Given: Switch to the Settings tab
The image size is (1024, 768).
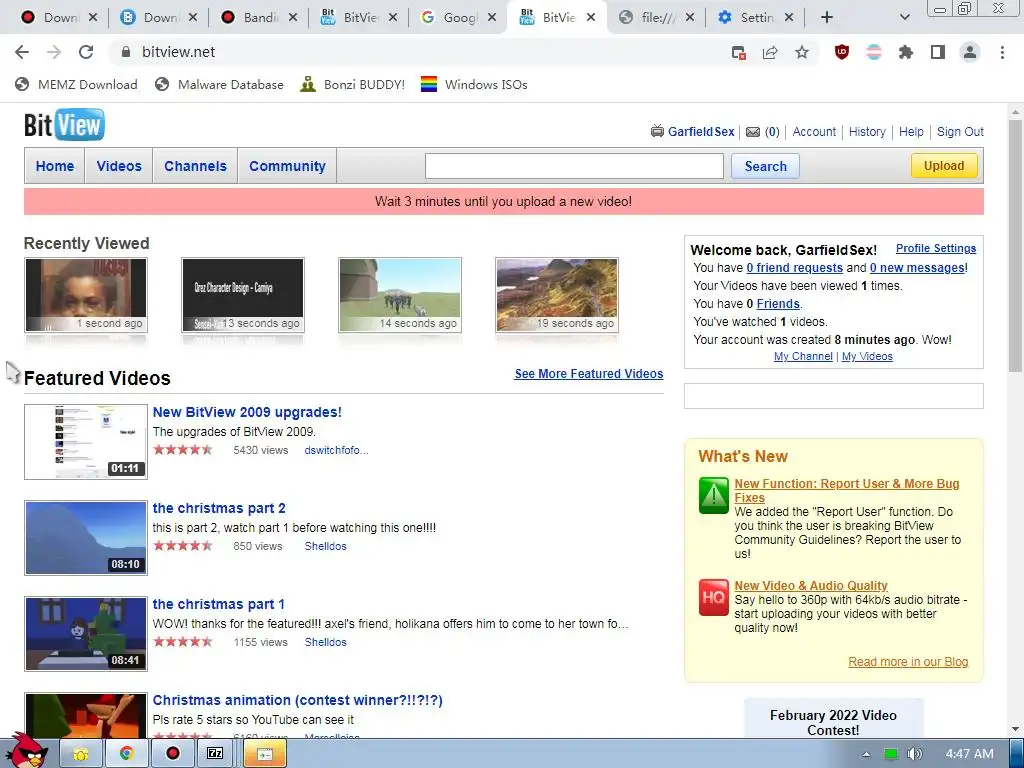Looking at the screenshot, I should point(756,18).
